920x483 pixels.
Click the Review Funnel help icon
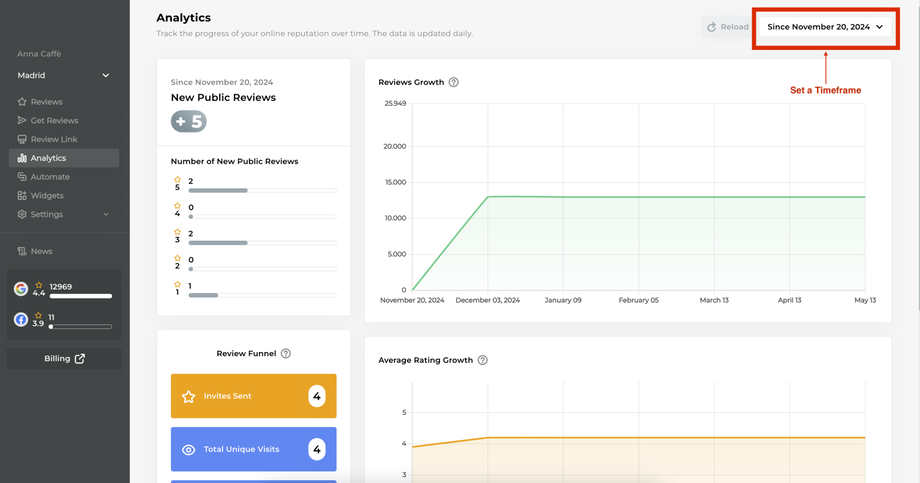pyautogui.click(x=286, y=354)
